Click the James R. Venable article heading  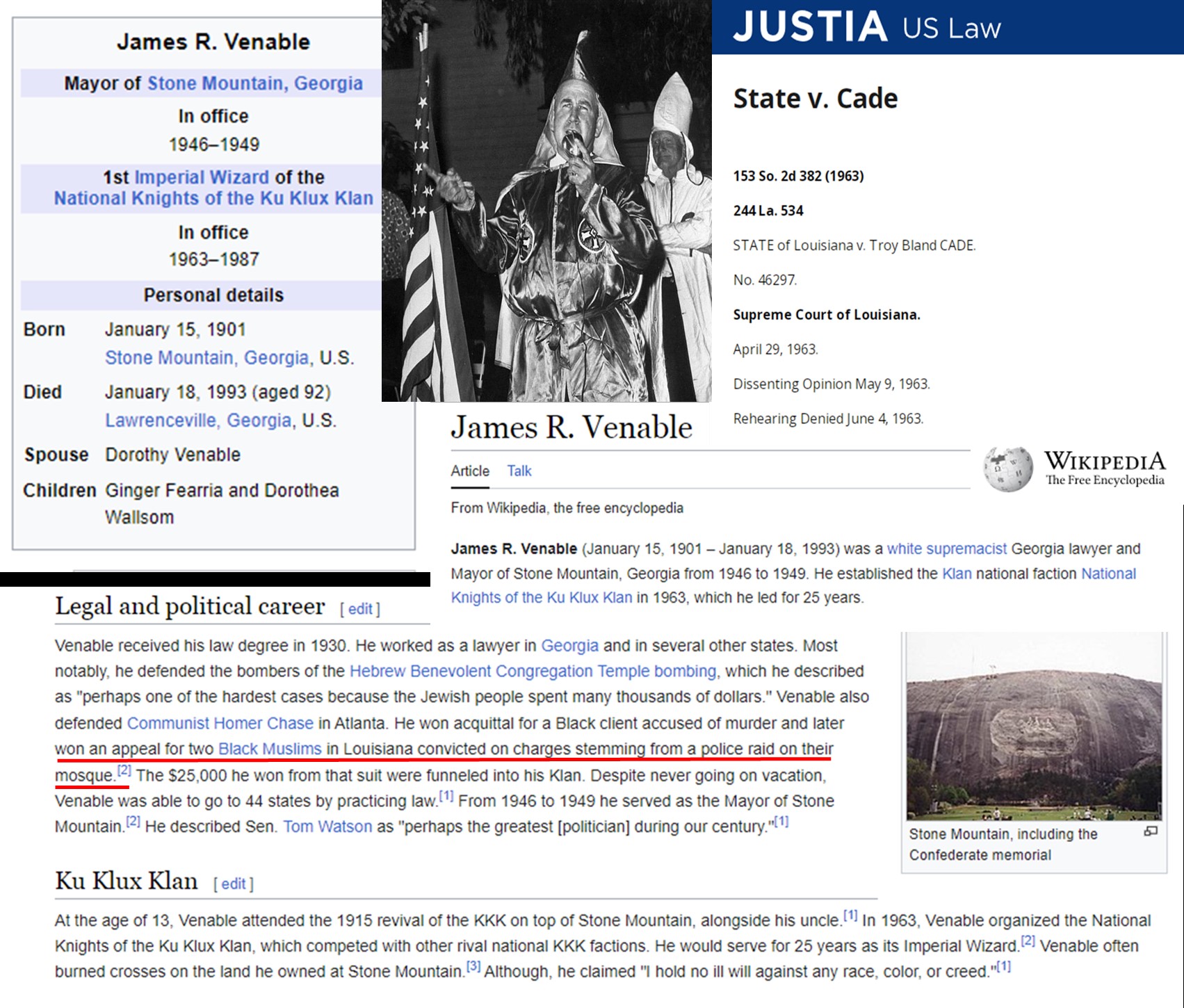point(571,427)
